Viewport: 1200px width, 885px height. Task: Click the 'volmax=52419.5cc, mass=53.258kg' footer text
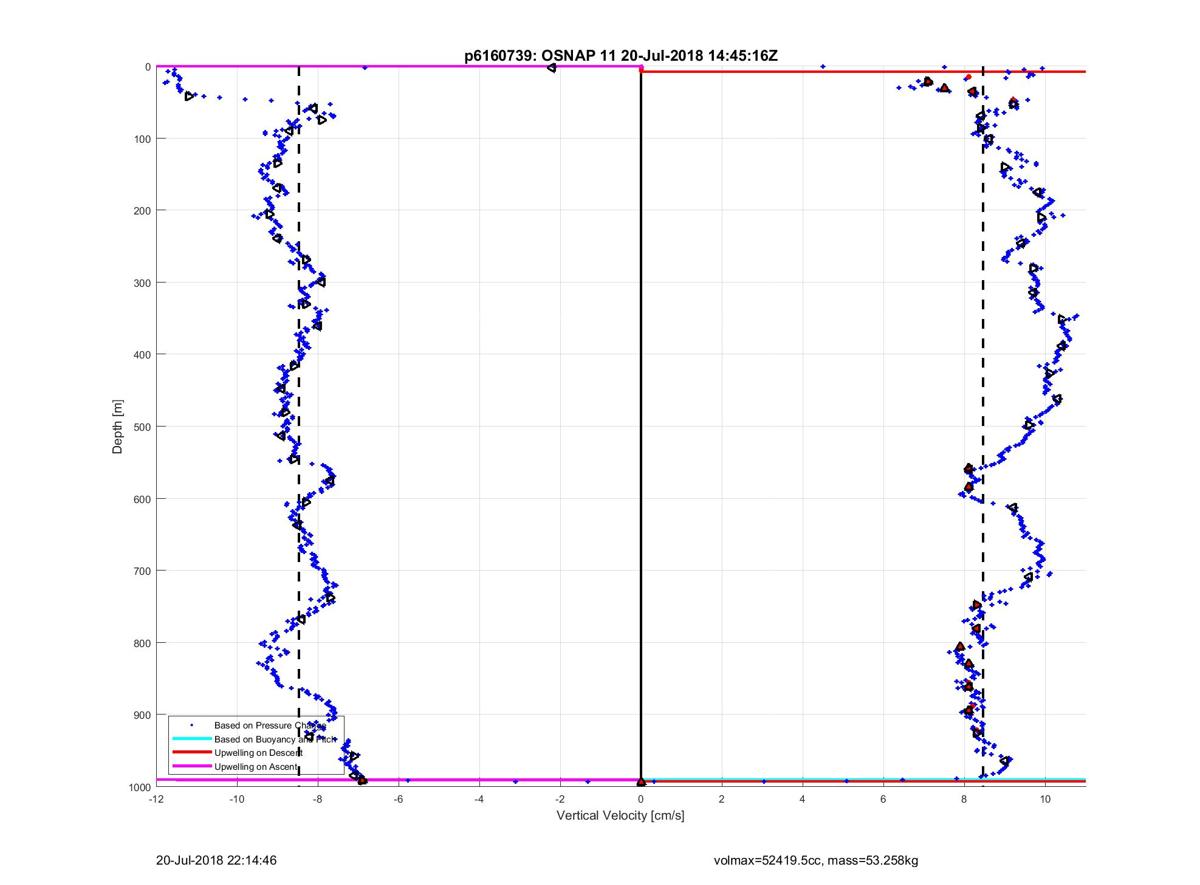pos(815,859)
